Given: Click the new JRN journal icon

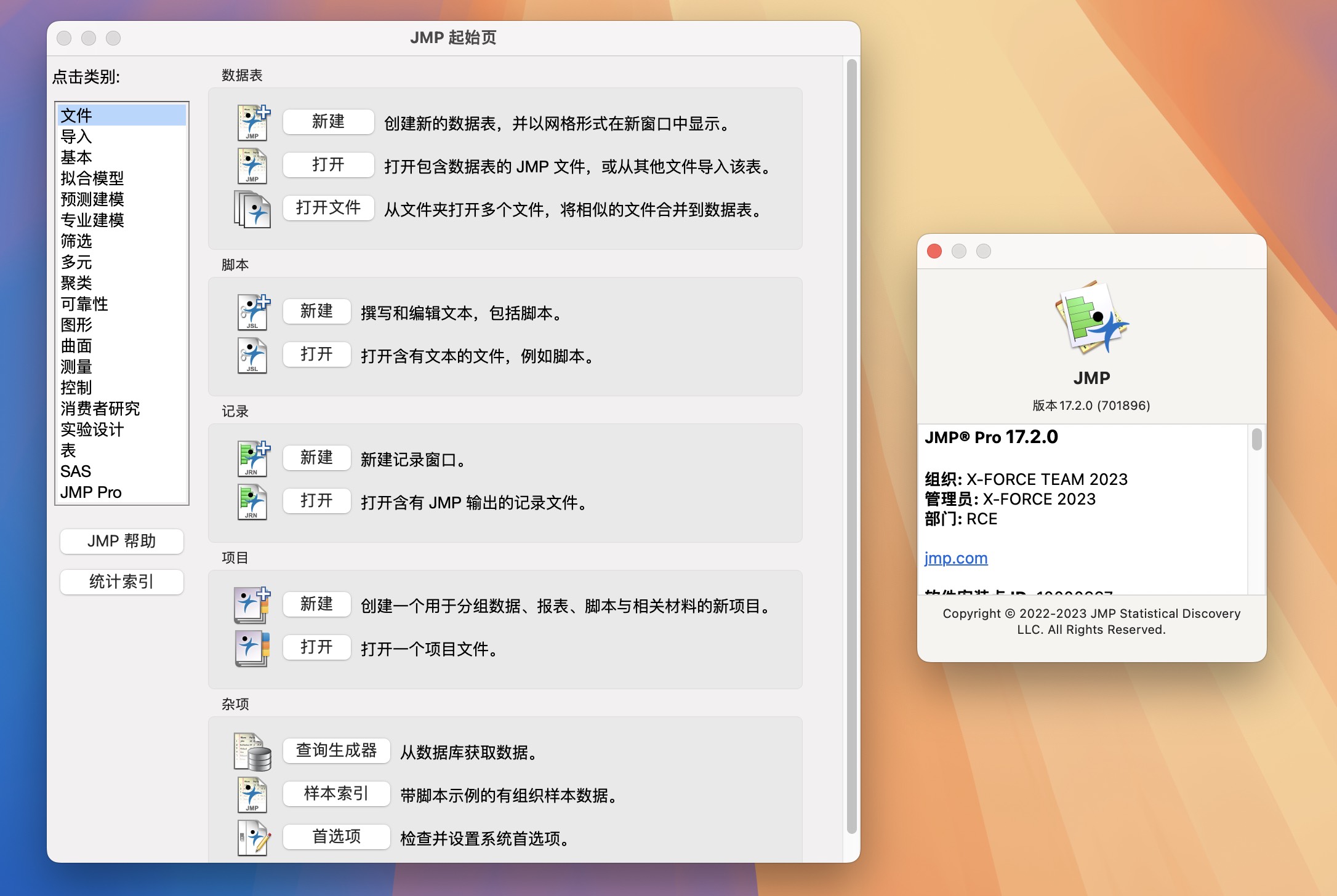Looking at the screenshot, I should (253, 458).
